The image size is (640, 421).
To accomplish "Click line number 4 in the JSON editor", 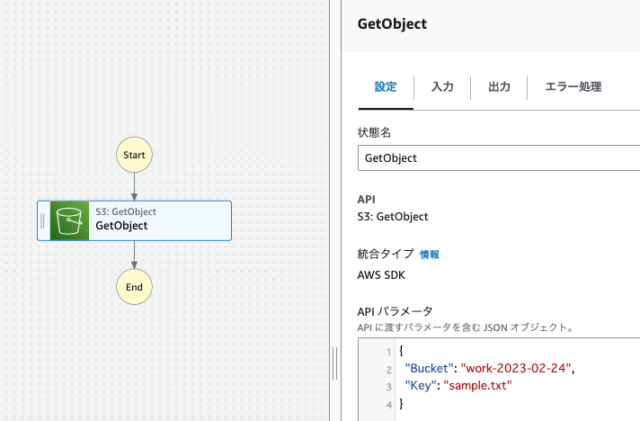I will pos(389,403).
